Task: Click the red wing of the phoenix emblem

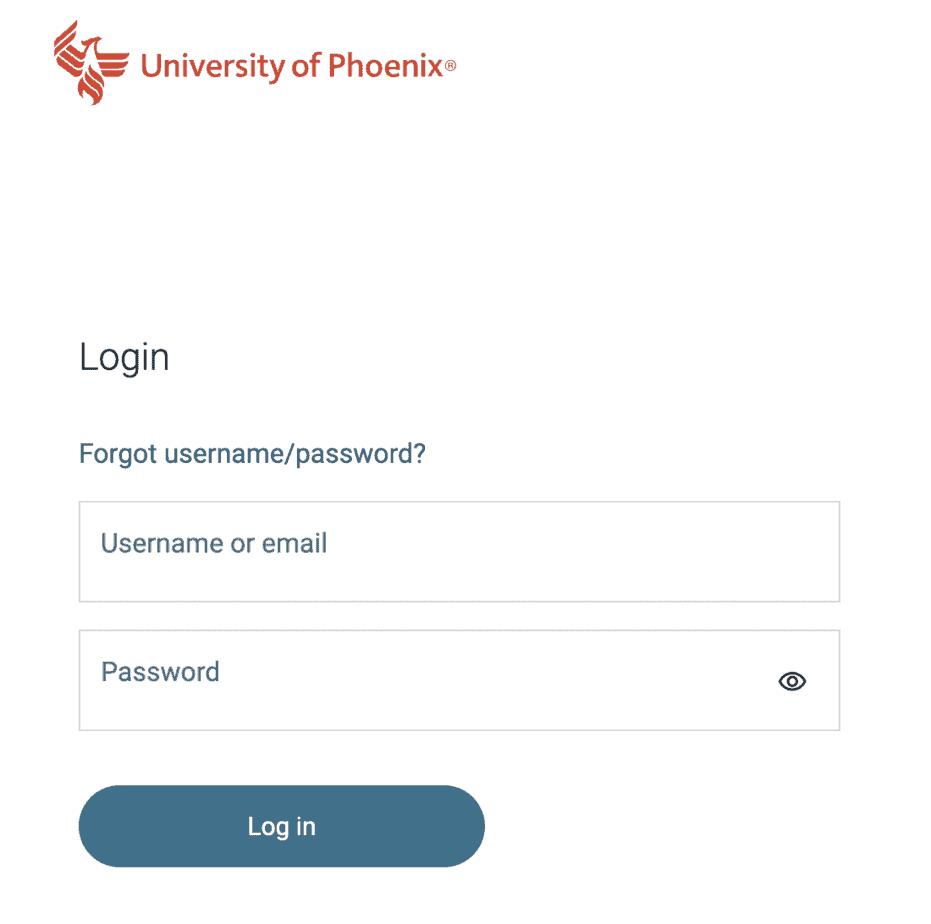Action: pyautogui.click(x=112, y=64)
